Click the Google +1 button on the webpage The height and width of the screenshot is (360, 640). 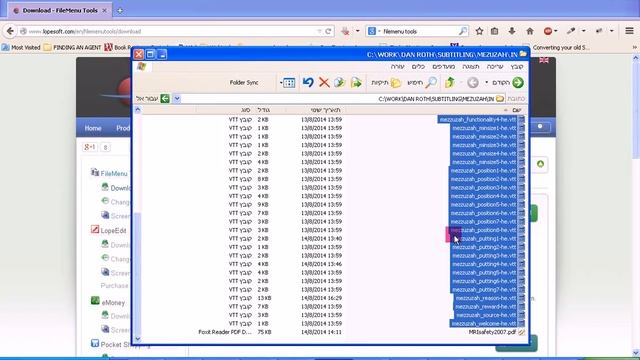90,147
